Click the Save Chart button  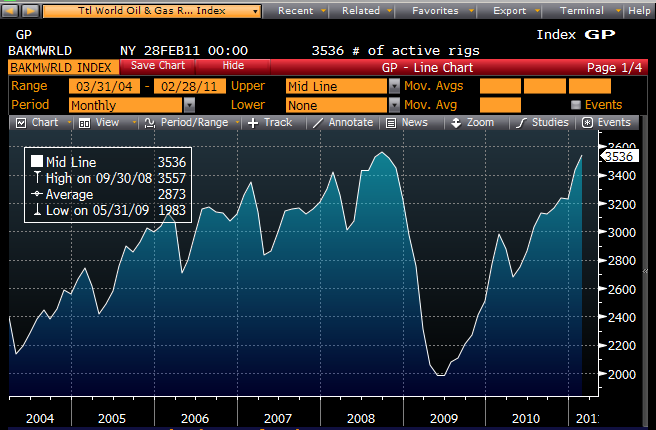[x=158, y=66]
